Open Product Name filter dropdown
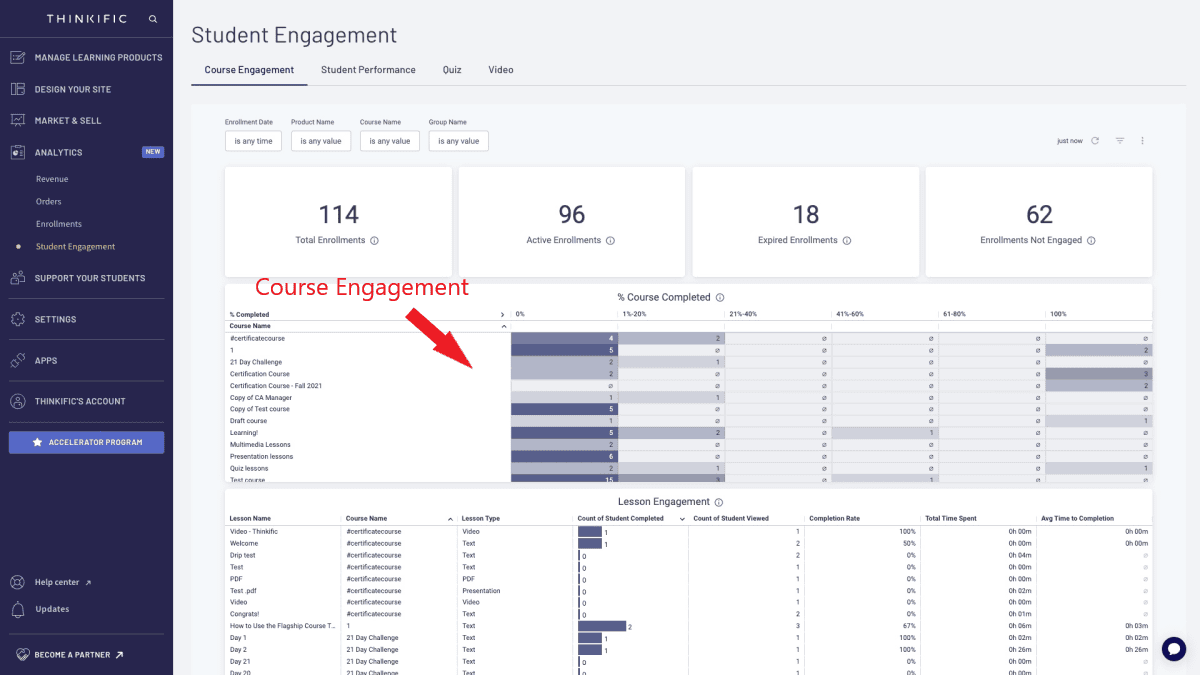1200x675 pixels. [321, 141]
